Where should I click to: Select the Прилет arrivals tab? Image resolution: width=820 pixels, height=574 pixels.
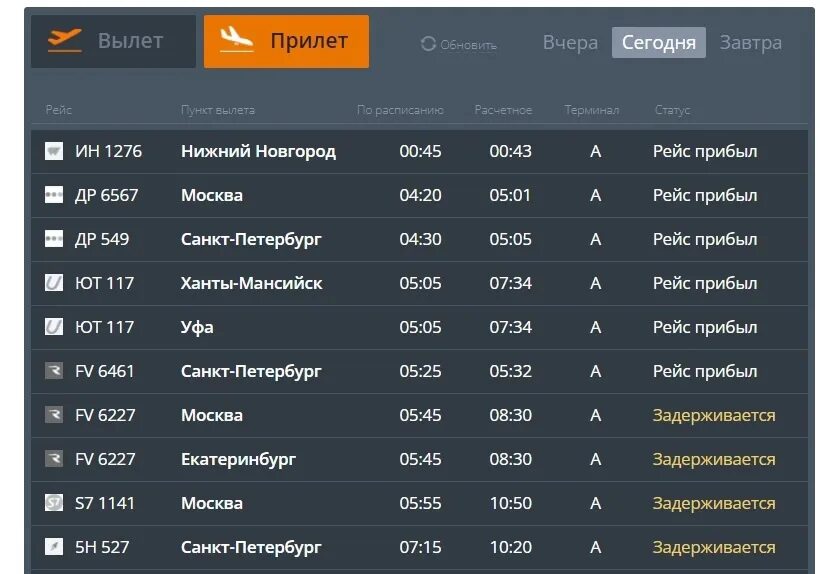pyautogui.click(x=286, y=42)
